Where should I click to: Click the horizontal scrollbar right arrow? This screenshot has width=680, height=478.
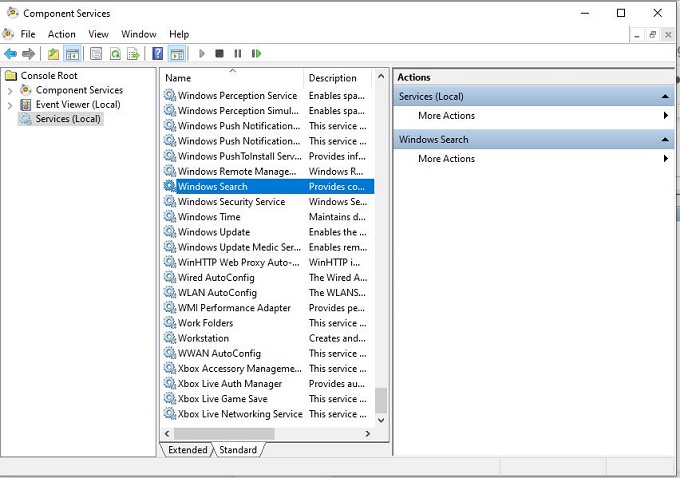click(368, 433)
